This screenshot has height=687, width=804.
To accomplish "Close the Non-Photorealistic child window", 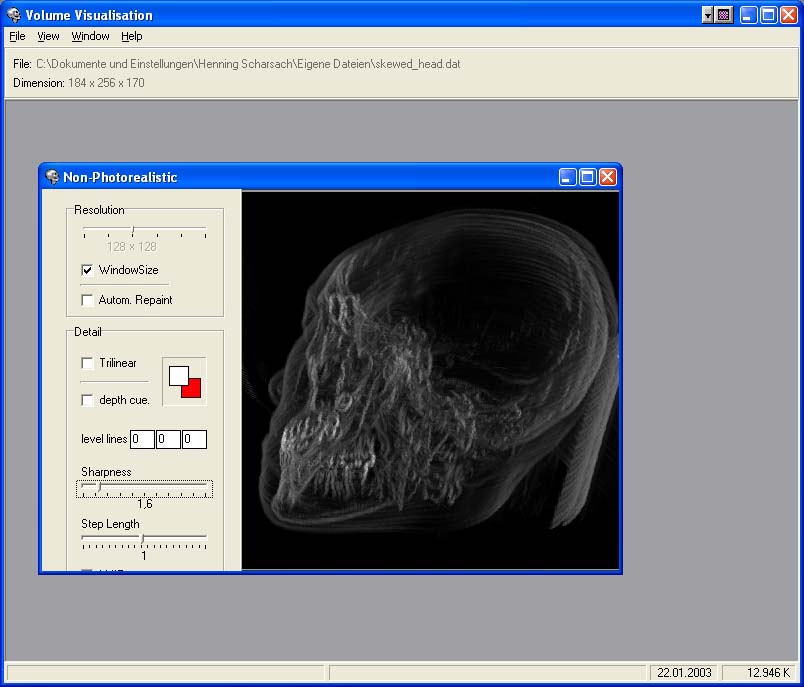I will pos(607,177).
